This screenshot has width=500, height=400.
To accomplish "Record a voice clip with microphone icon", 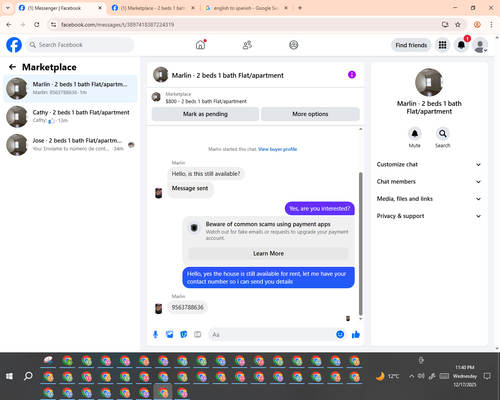I will coord(155,334).
